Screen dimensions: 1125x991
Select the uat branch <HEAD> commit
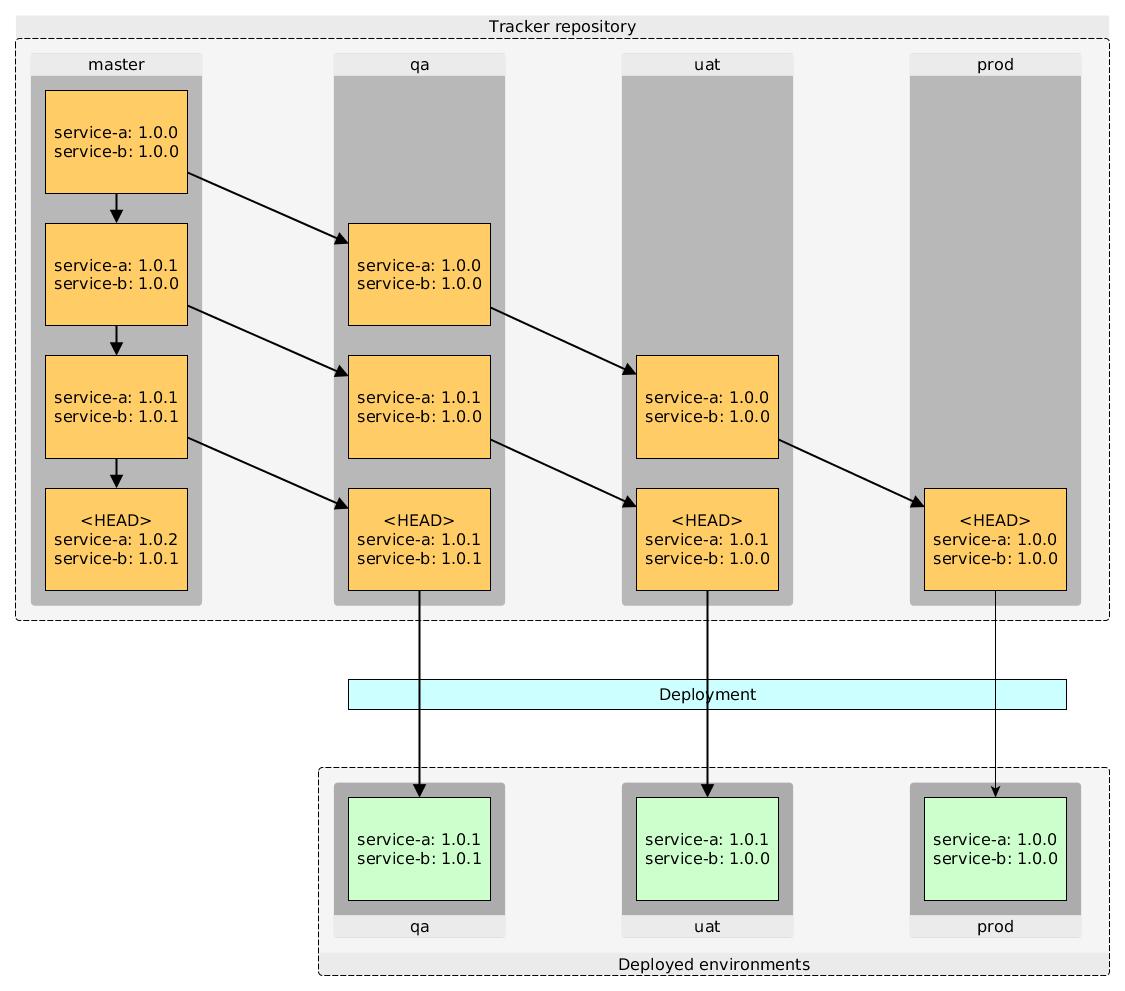tap(707, 540)
